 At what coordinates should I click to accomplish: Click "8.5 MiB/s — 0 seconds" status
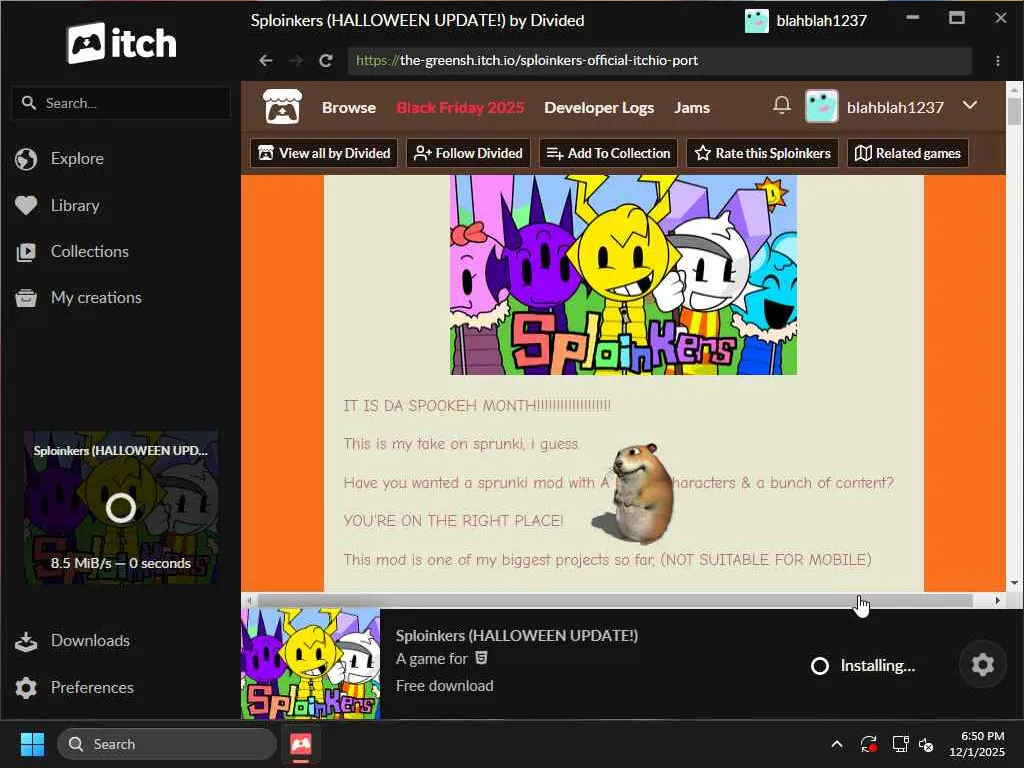click(x=121, y=563)
